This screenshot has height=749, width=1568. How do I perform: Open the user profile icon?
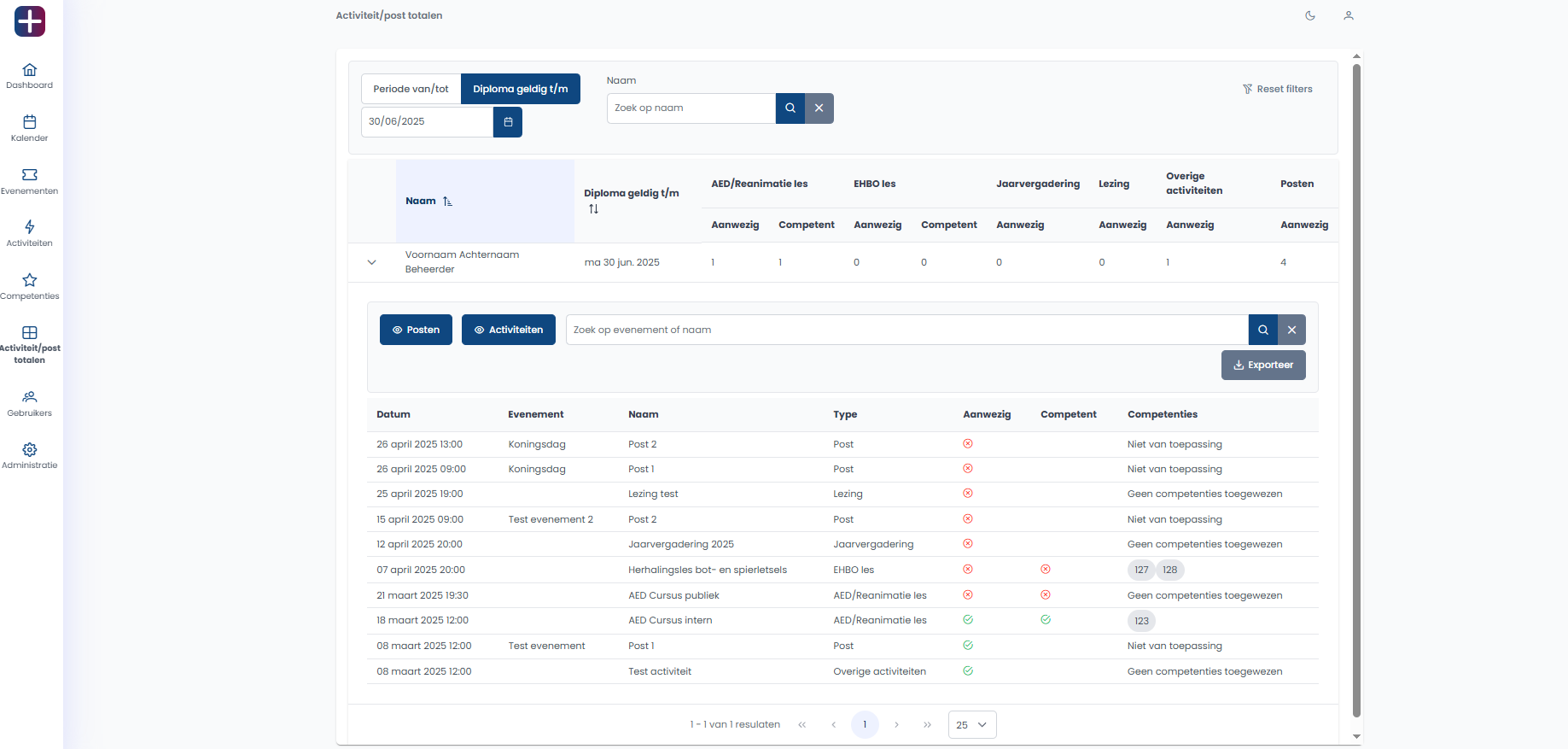1349,15
